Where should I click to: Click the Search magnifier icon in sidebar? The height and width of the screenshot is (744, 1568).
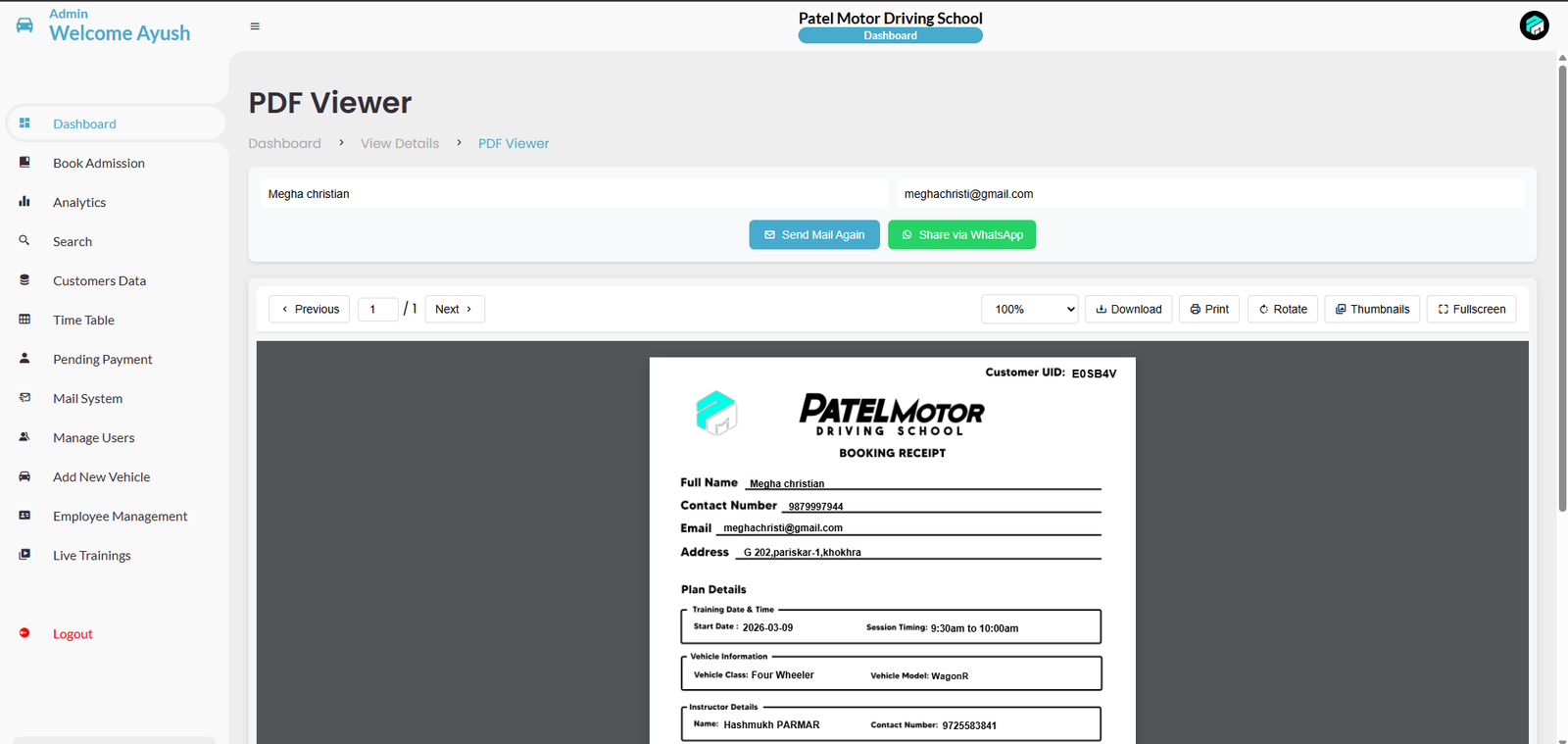[24, 240]
